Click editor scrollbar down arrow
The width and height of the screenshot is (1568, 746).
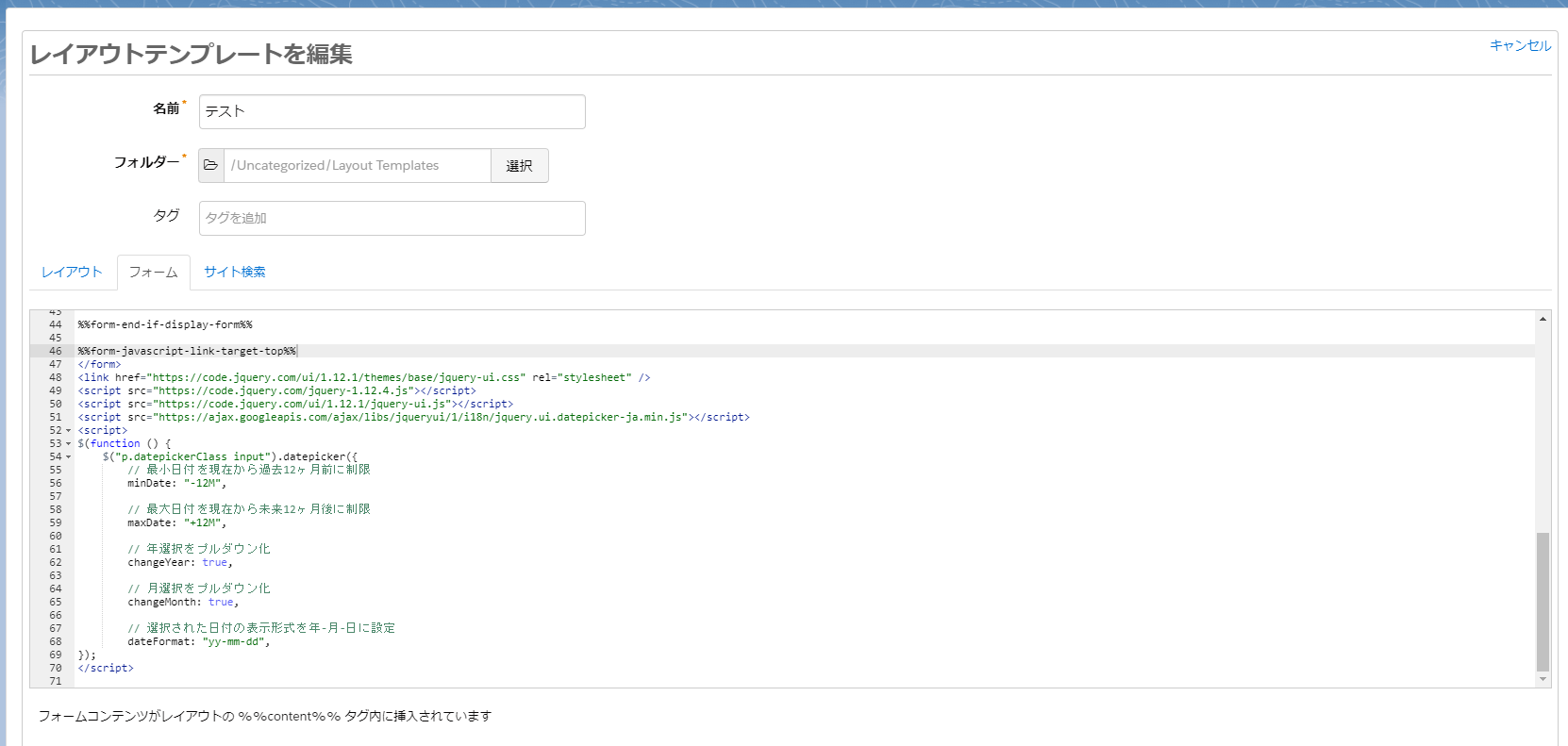pos(1543,679)
